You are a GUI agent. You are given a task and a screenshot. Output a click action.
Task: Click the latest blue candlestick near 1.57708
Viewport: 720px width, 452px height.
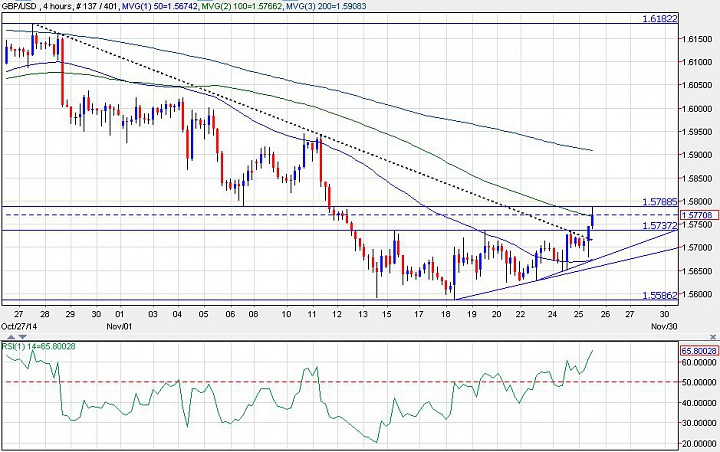[593, 219]
